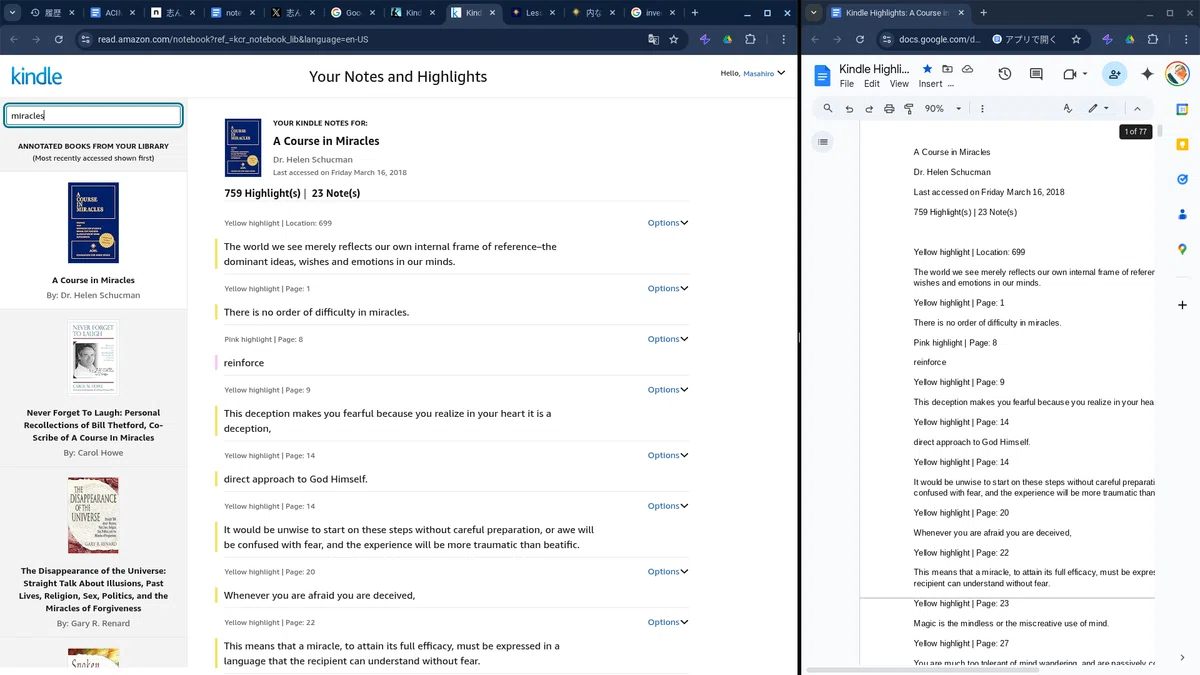View document cloud save status
The width and height of the screenshot is (1200, 675).
tap(967, 69)
